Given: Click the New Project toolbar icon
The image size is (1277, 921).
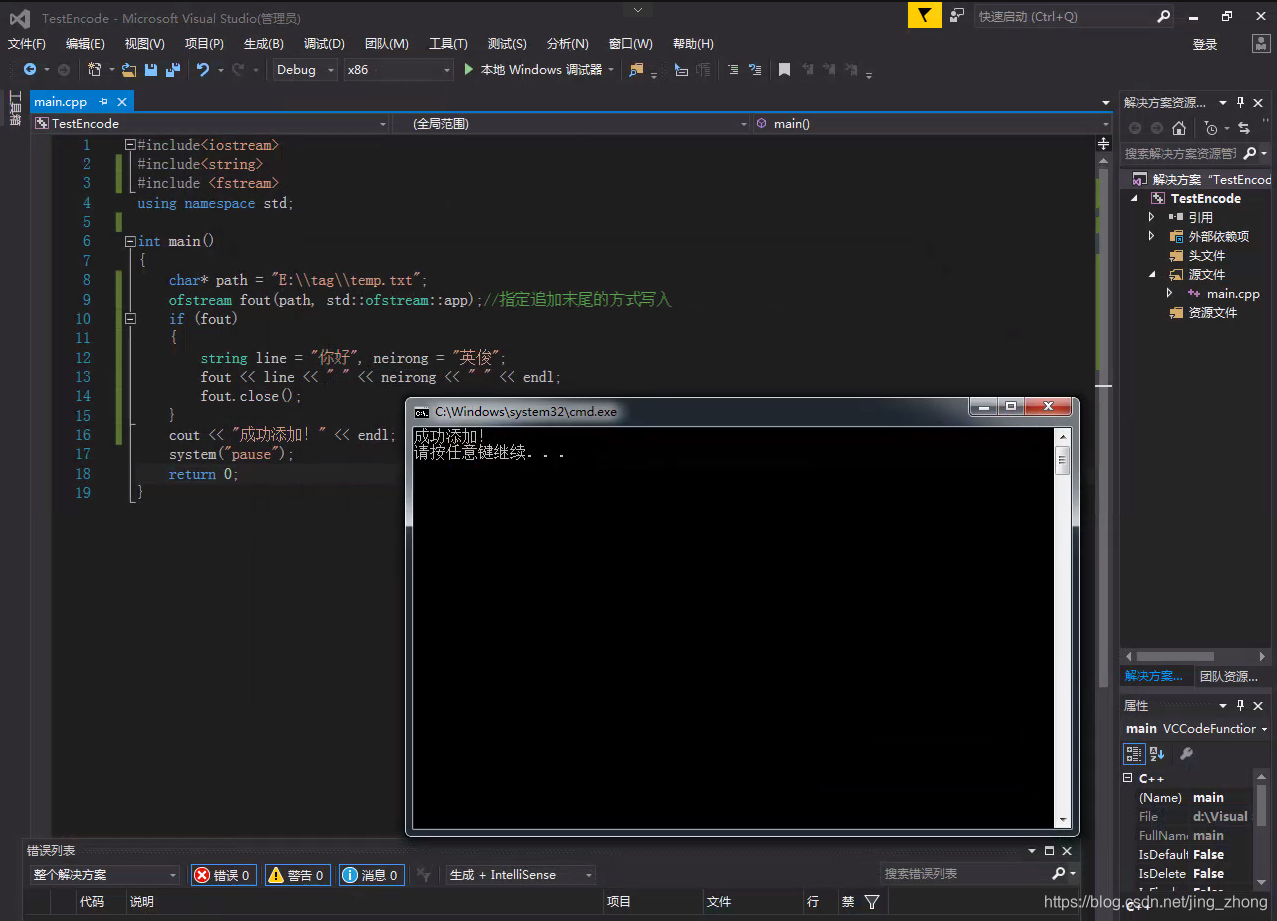Looking at the screenshot, I should click(94, 70).
